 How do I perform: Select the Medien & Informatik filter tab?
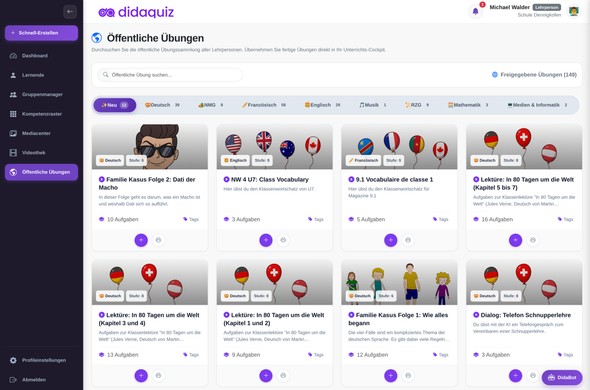click(x=537, y=105)
